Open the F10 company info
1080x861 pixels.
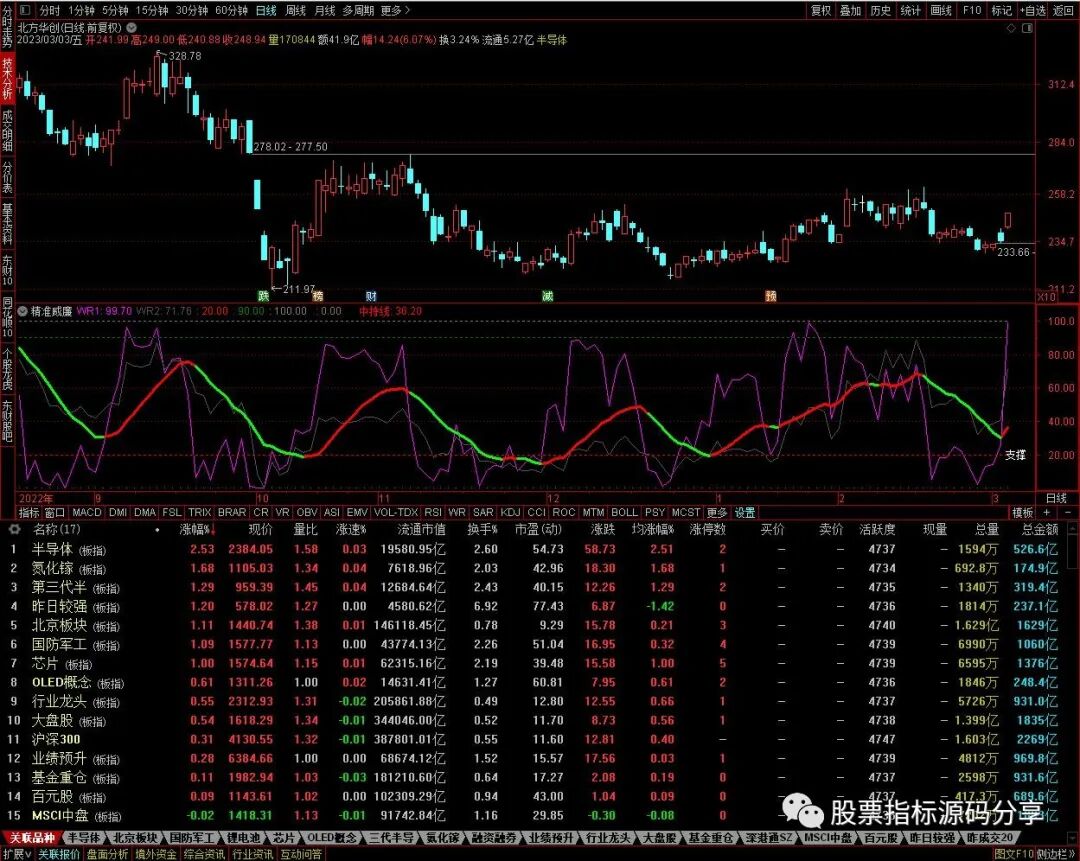(x=972, y=10)
